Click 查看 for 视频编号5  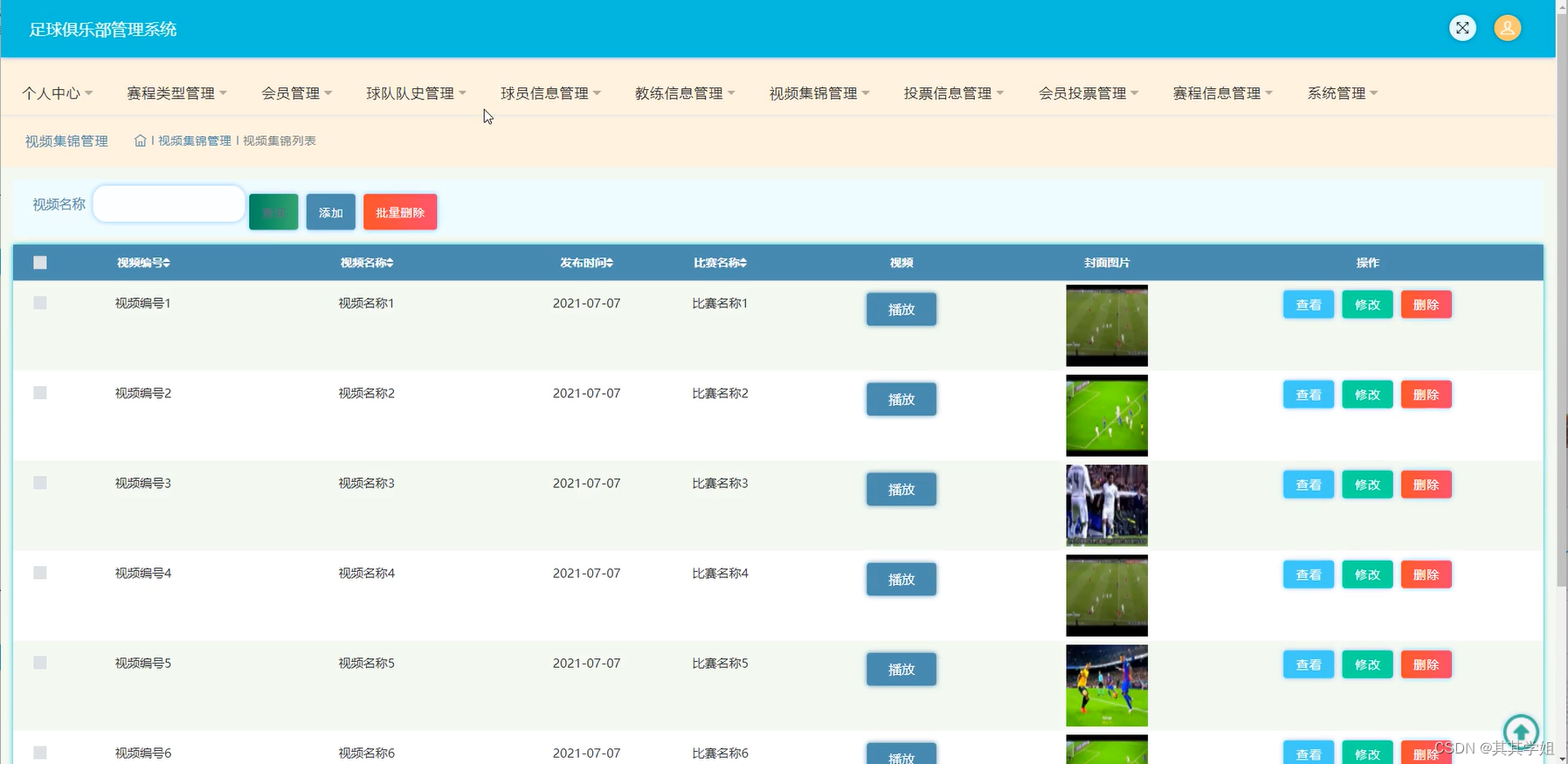(x=1309, y=664)
